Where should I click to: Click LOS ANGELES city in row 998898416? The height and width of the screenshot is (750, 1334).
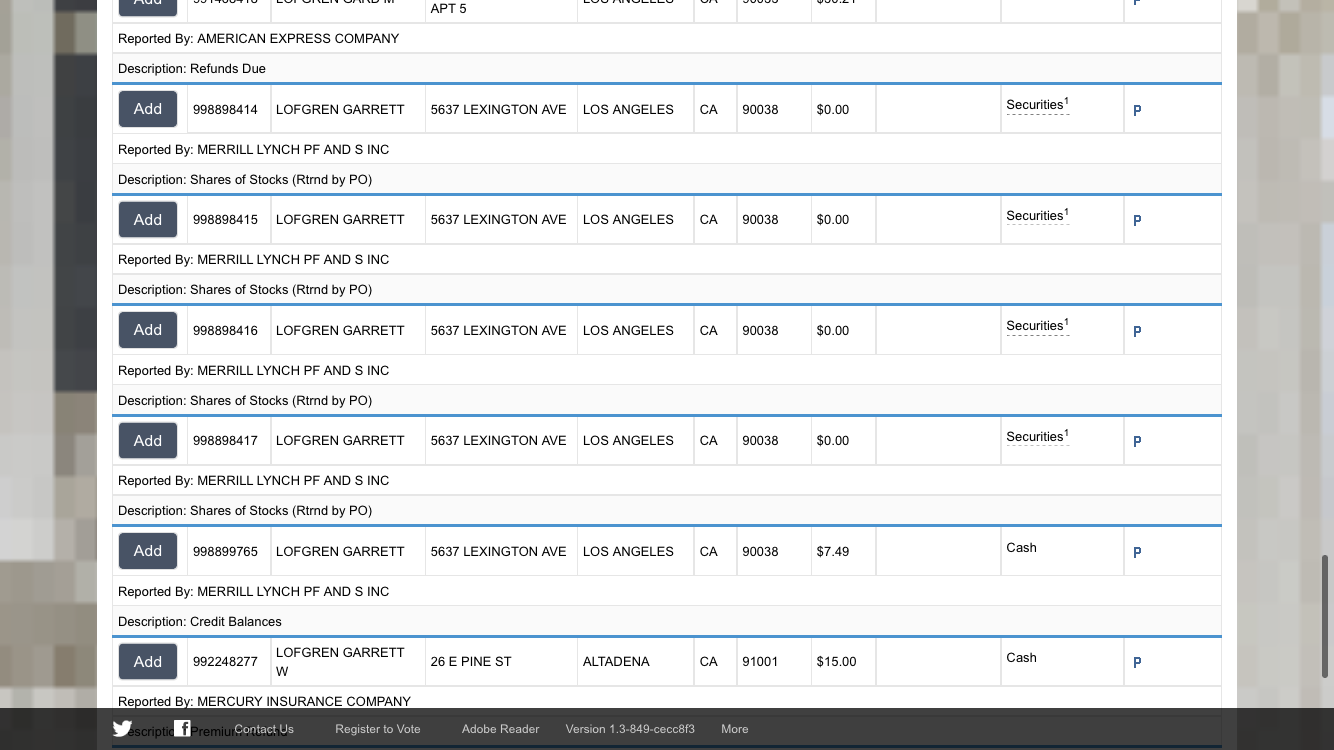click(628, 330)
